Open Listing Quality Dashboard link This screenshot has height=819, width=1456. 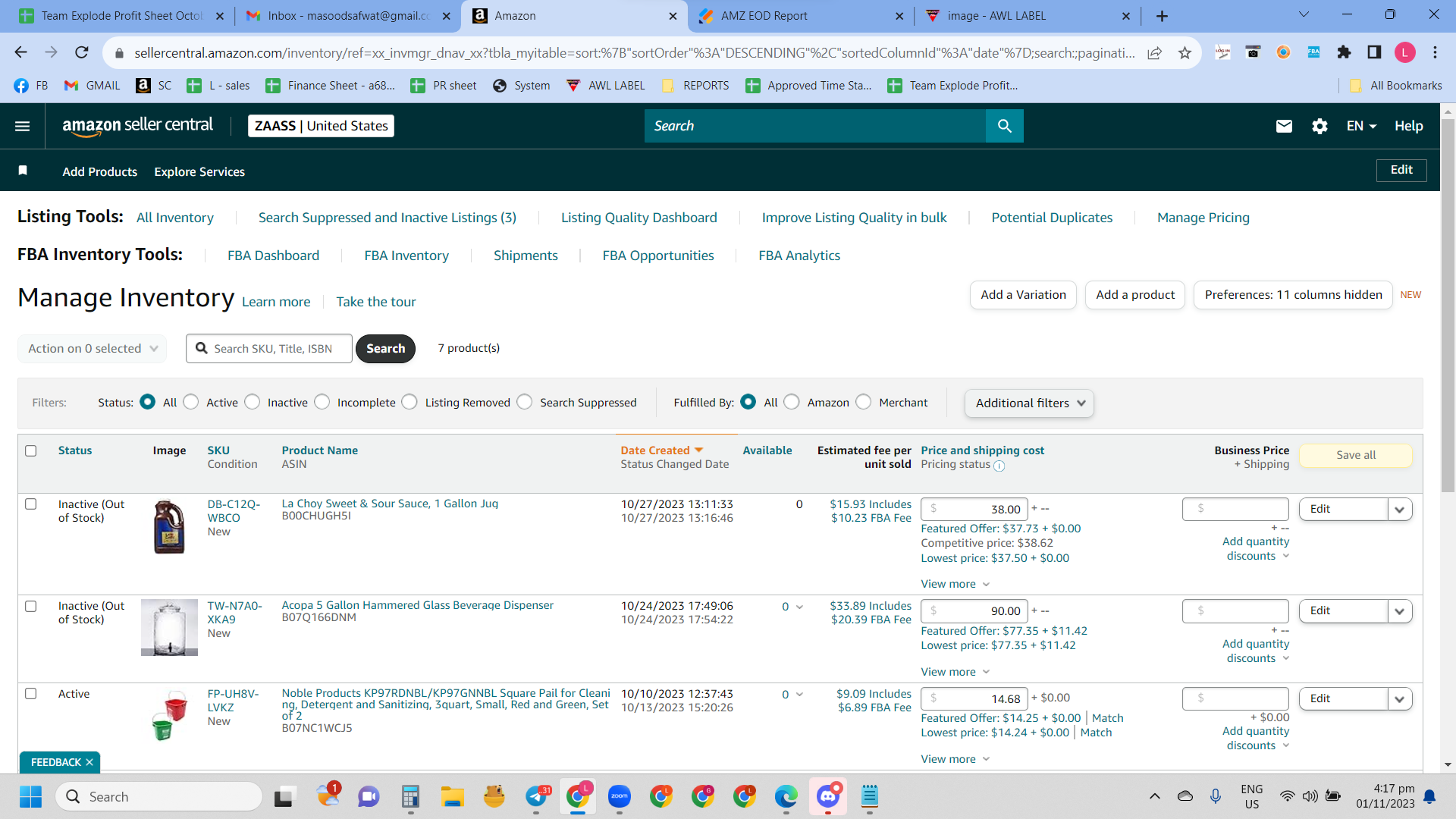pyautogui.click(x=639, y=218)
